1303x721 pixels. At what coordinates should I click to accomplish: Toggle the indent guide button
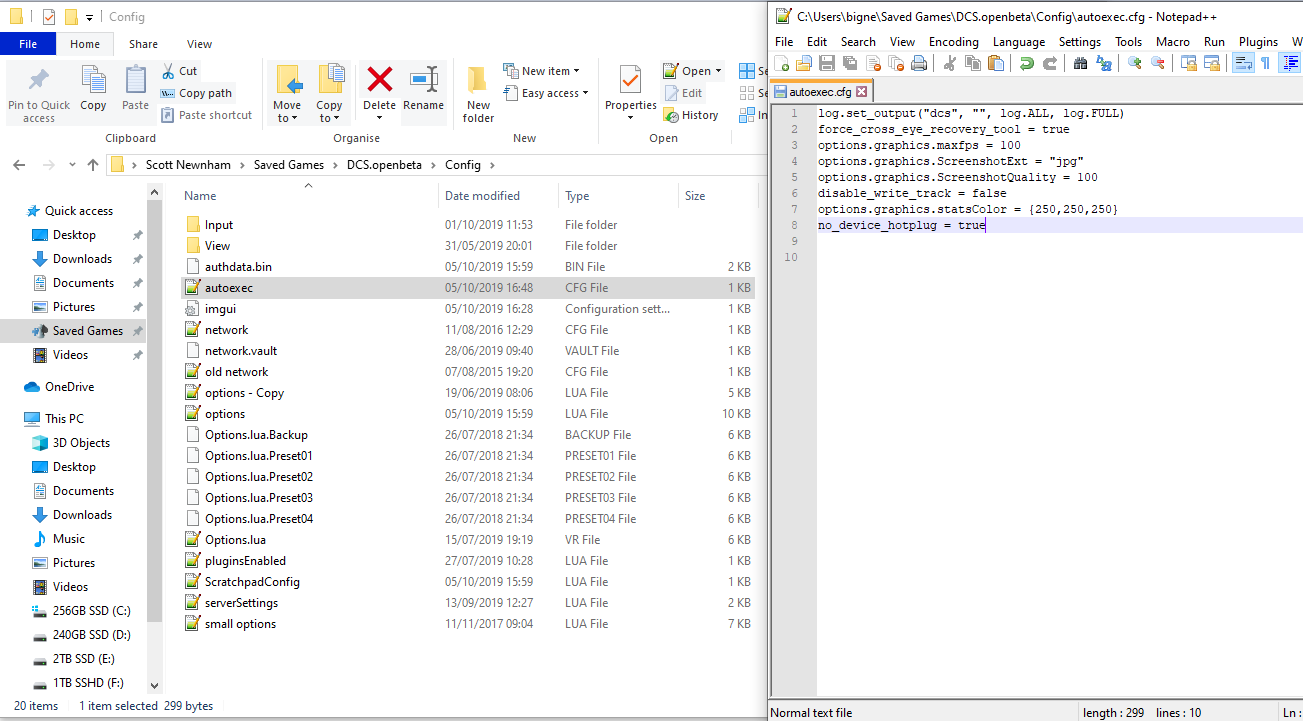click(1290, 63)
